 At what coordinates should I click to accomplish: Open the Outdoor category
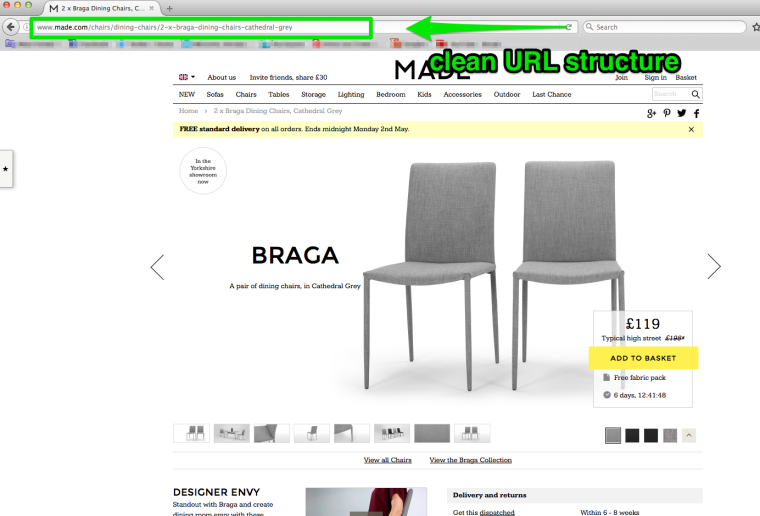[507, 94]
